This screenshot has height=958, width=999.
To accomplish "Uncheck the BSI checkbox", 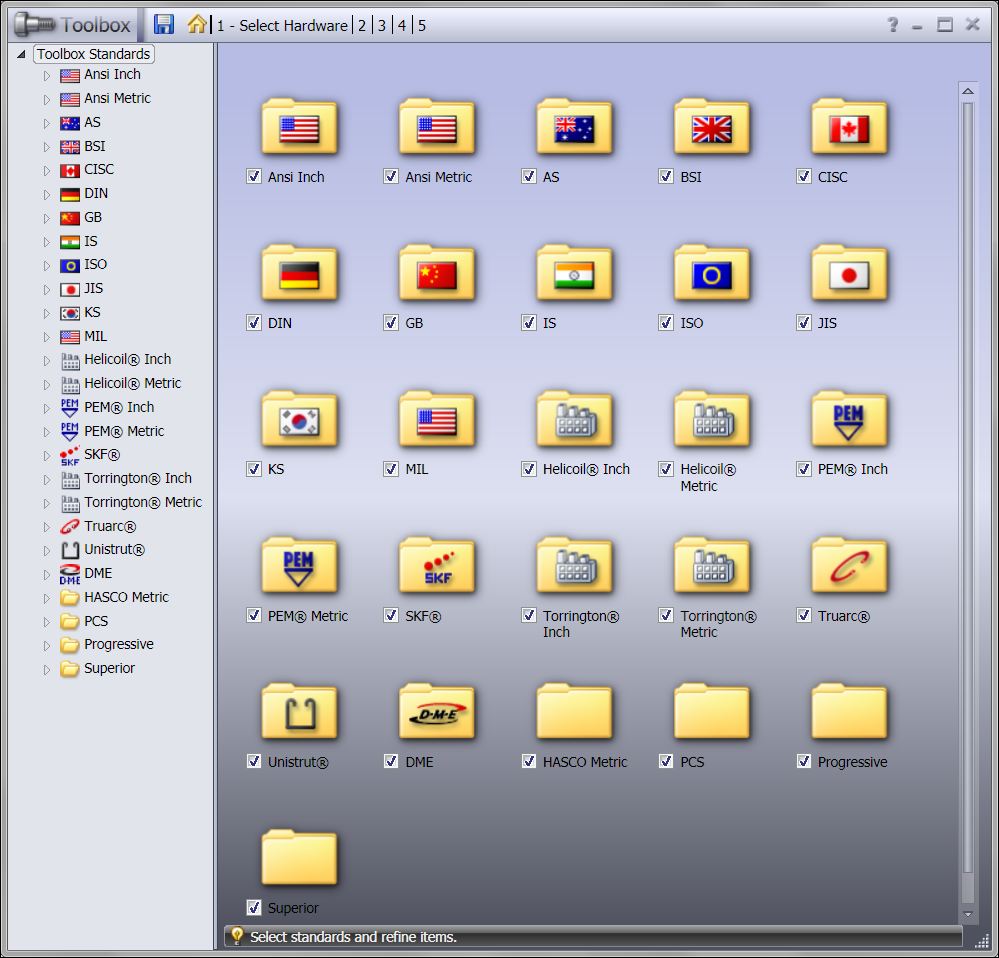I will click(x=666, y=176).
